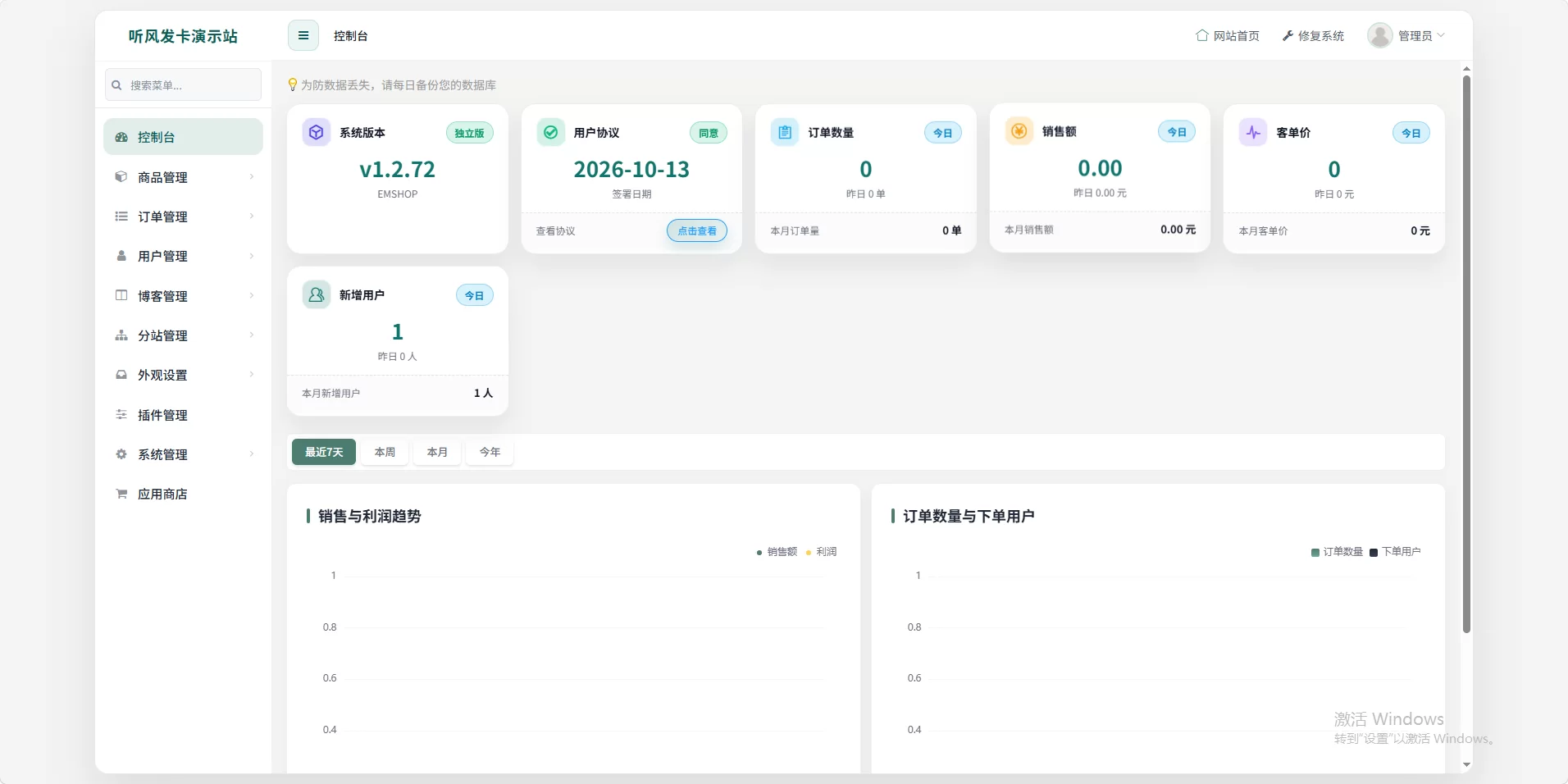Toggle 下单用户 series in chart legend
Viewport: 1568px width, 784px height.
click(x=1395, y=552)
